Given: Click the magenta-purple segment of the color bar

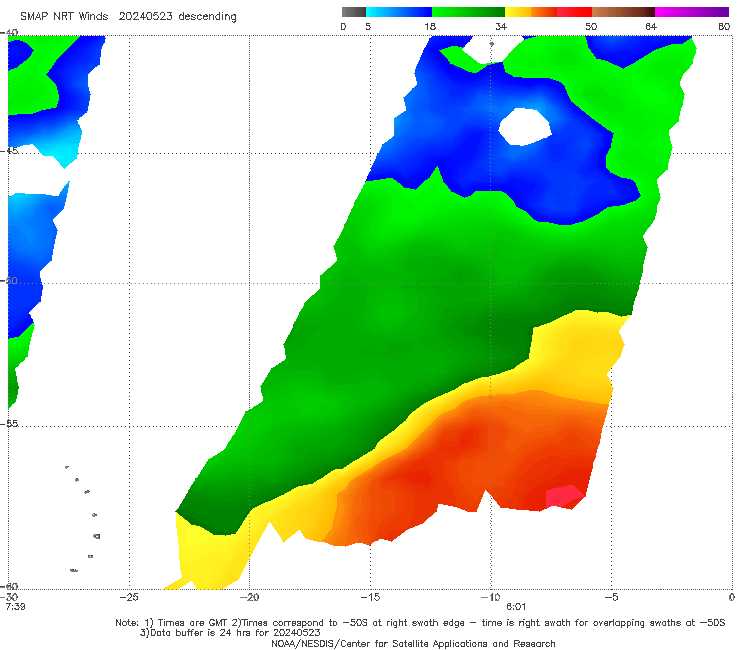Looking at the screenshot, I should pos(692,12).
